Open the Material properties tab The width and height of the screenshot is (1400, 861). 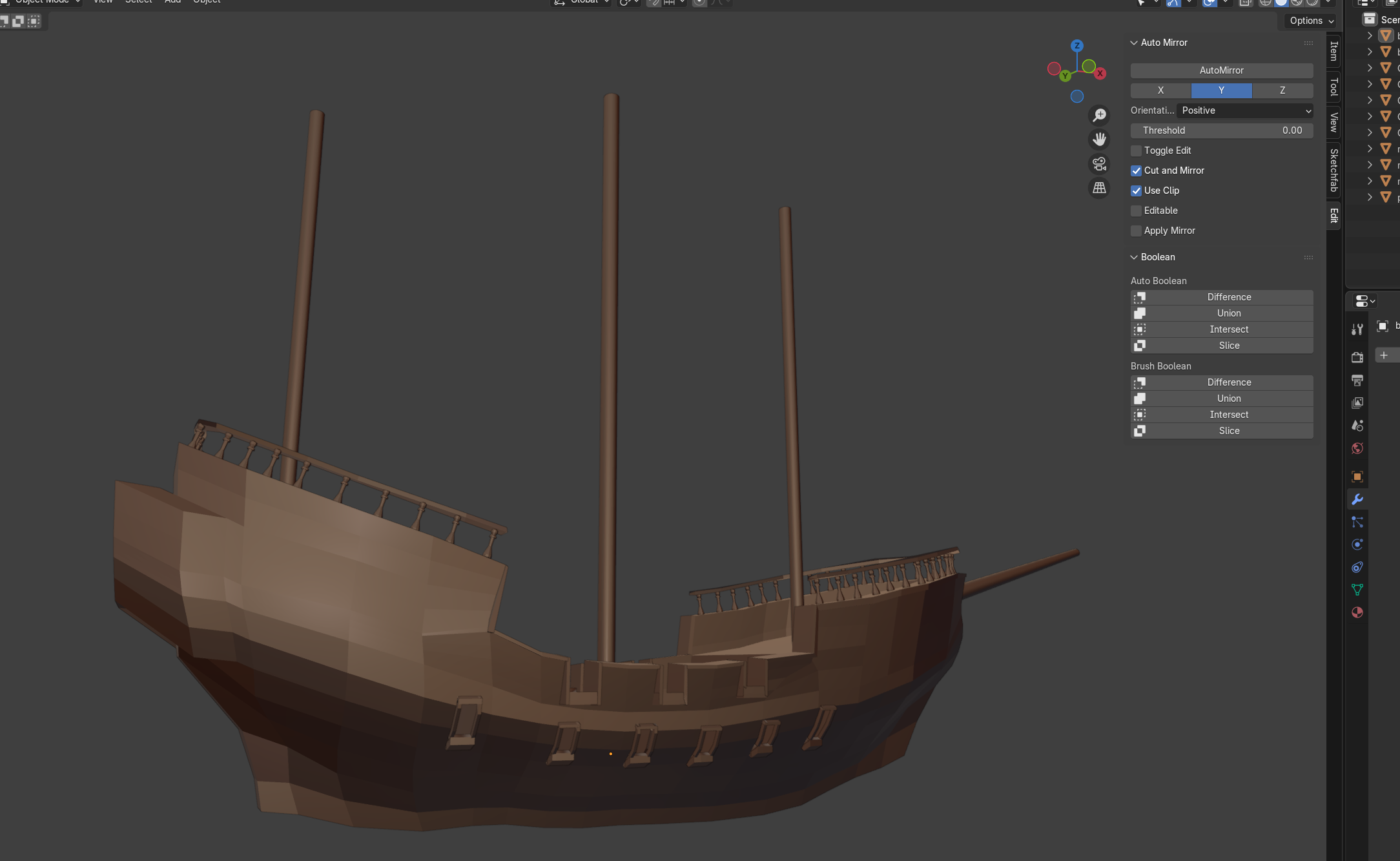[x=1357, y=612]
